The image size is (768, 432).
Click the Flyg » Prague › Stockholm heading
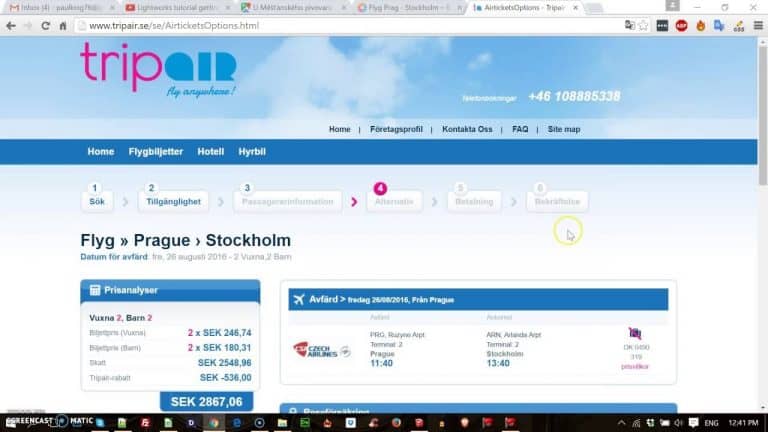click(186, 240)
